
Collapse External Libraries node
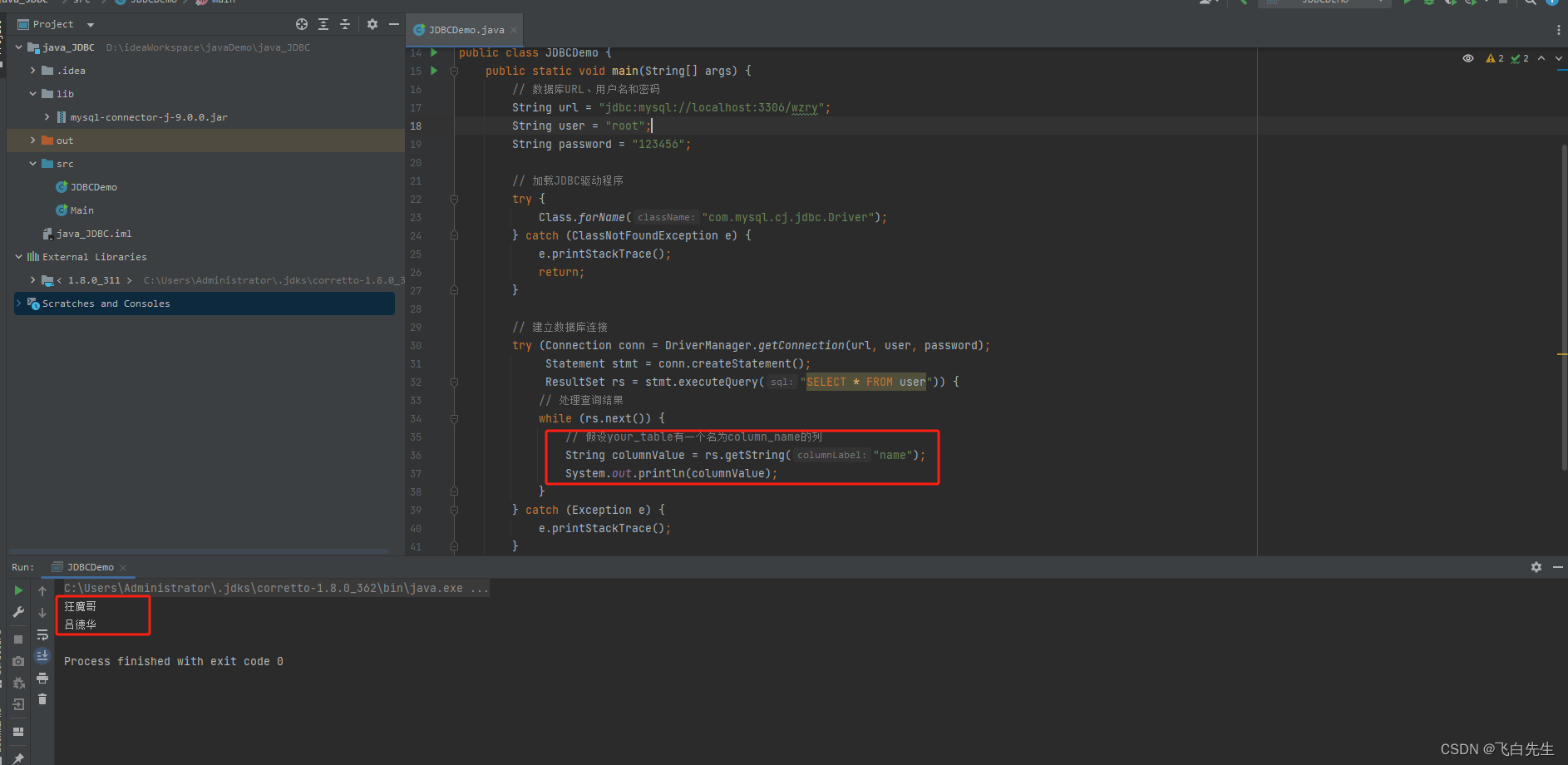(x=18, y=257)
